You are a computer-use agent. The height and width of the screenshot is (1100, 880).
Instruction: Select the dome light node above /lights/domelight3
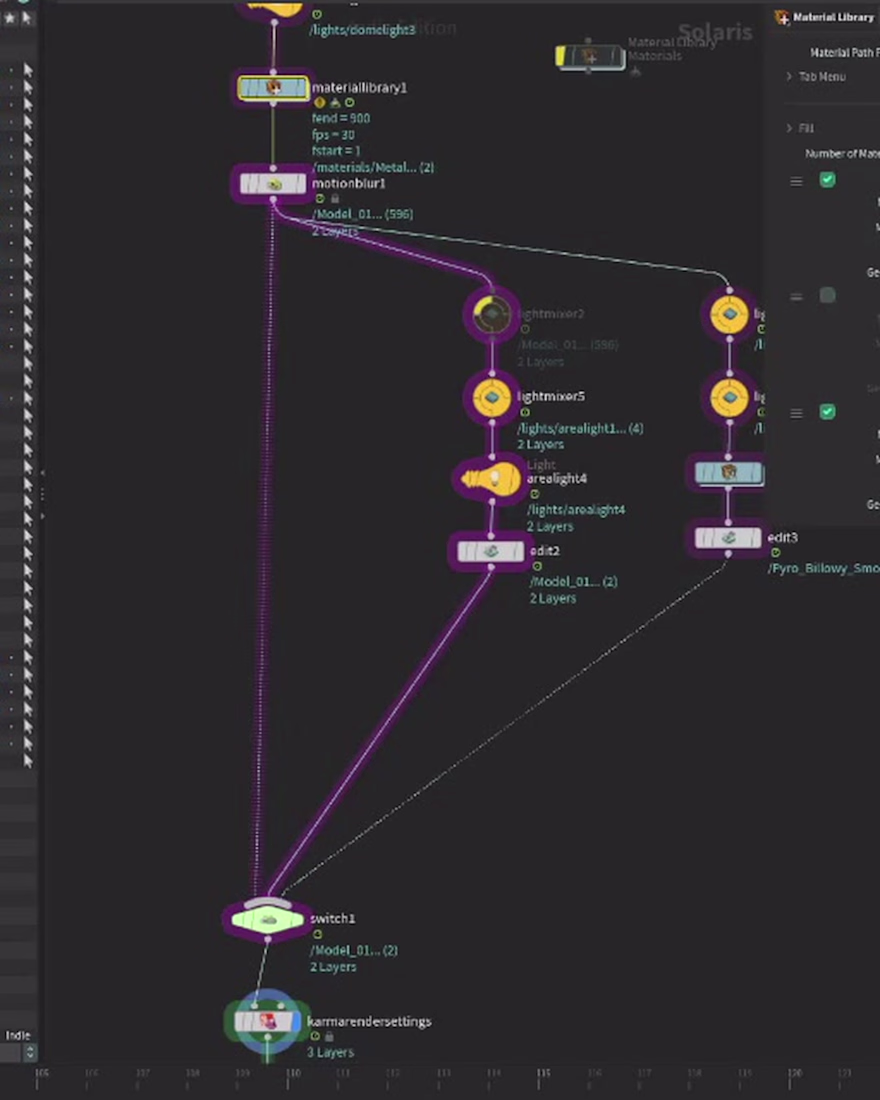(x=274, y=7)
